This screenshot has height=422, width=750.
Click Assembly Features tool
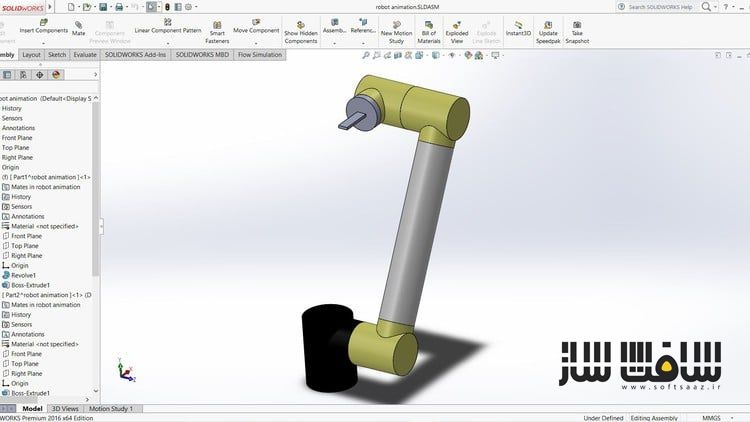point(334,26)
